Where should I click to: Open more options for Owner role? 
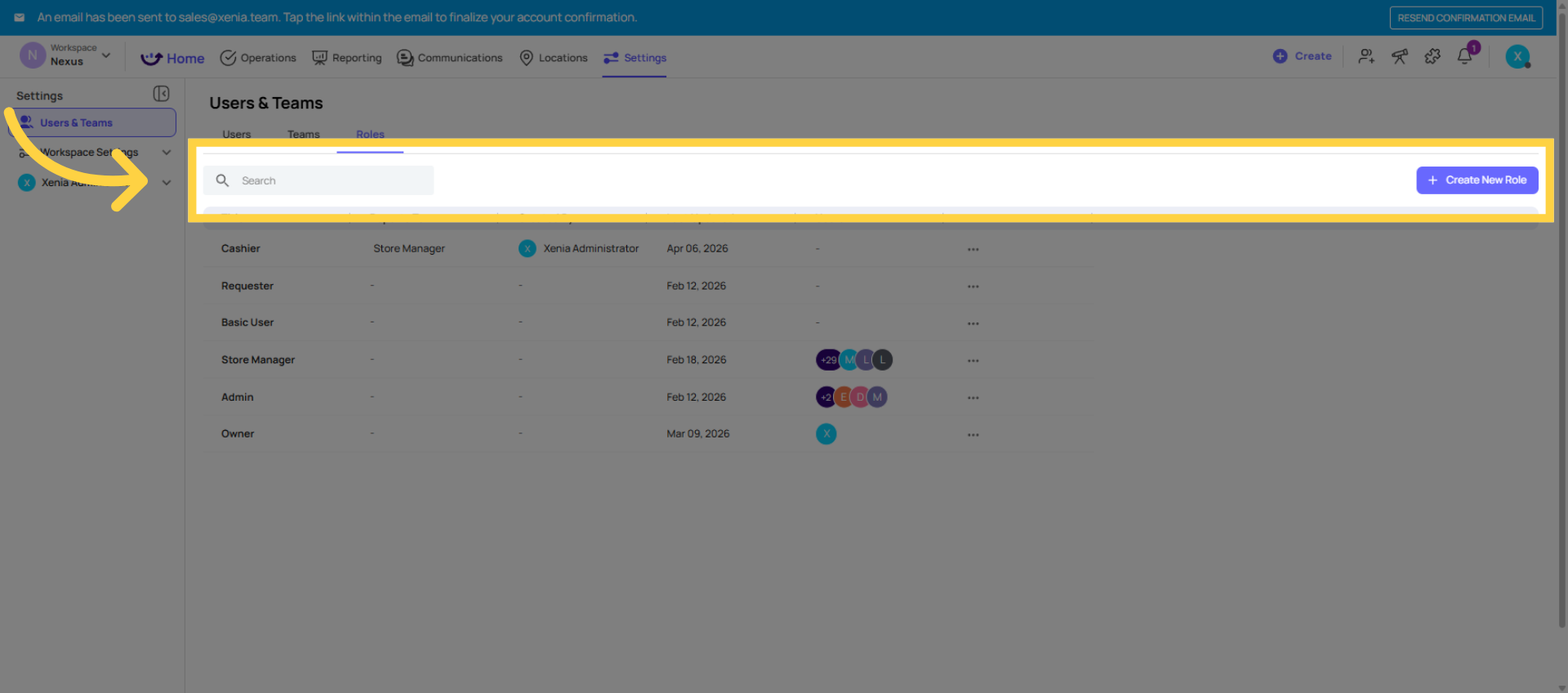[x=973, y=434]
